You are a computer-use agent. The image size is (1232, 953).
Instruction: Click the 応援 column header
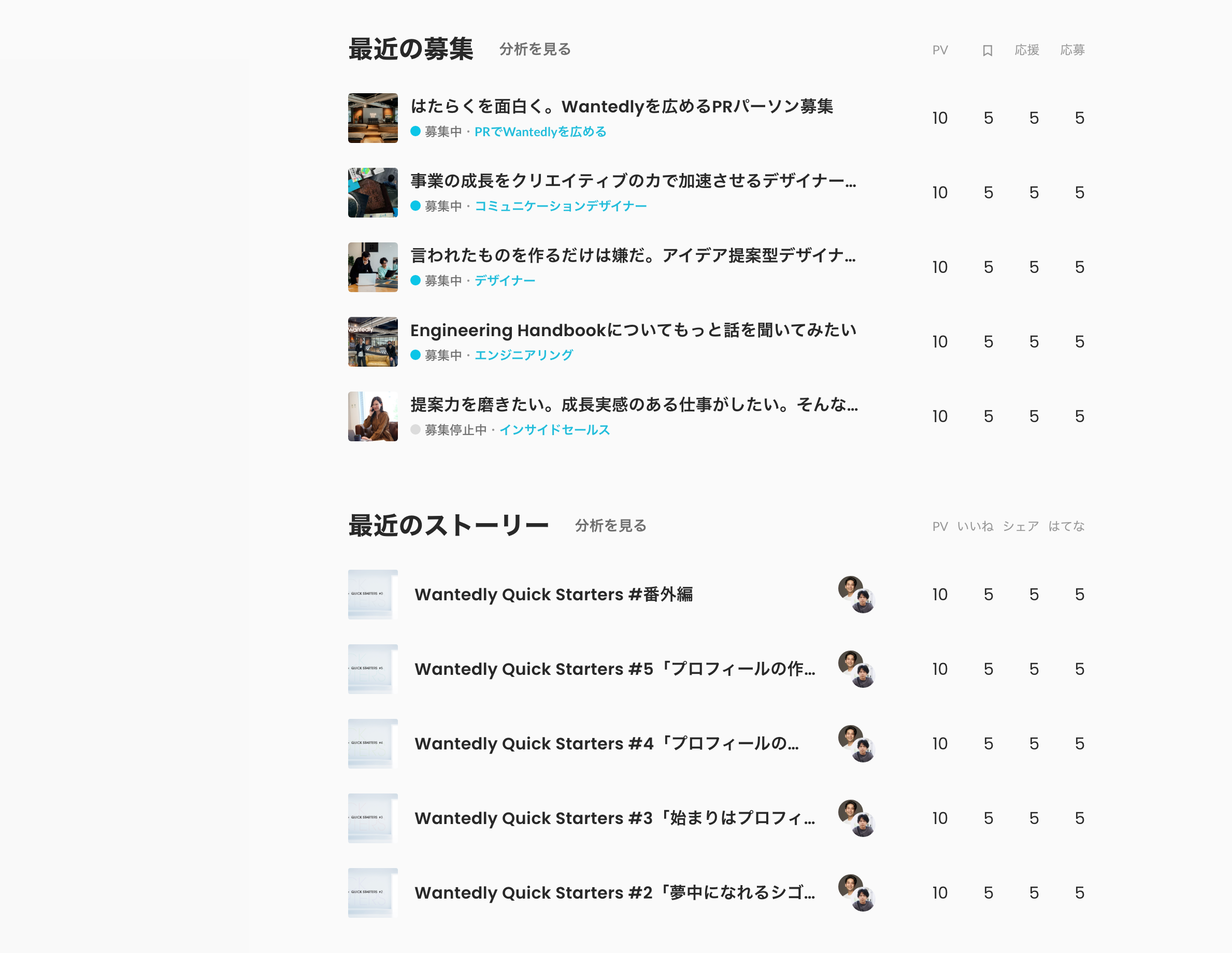(1027, 50)
